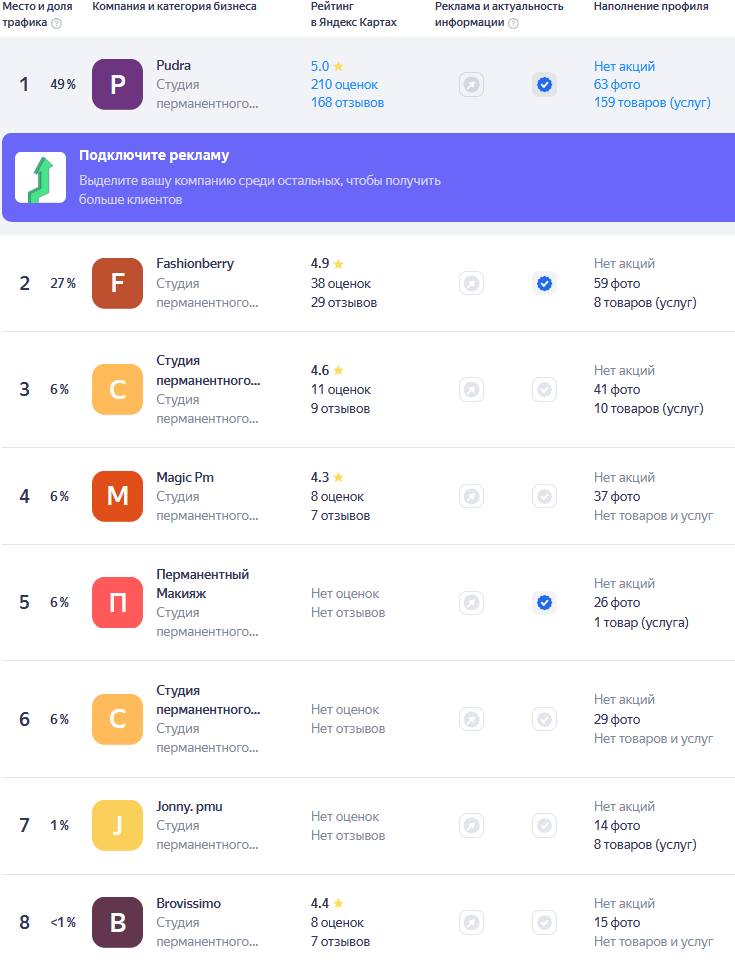Click the 26 фото text
This screenshot has height=965, width=735.
click(x=617, y=603)
